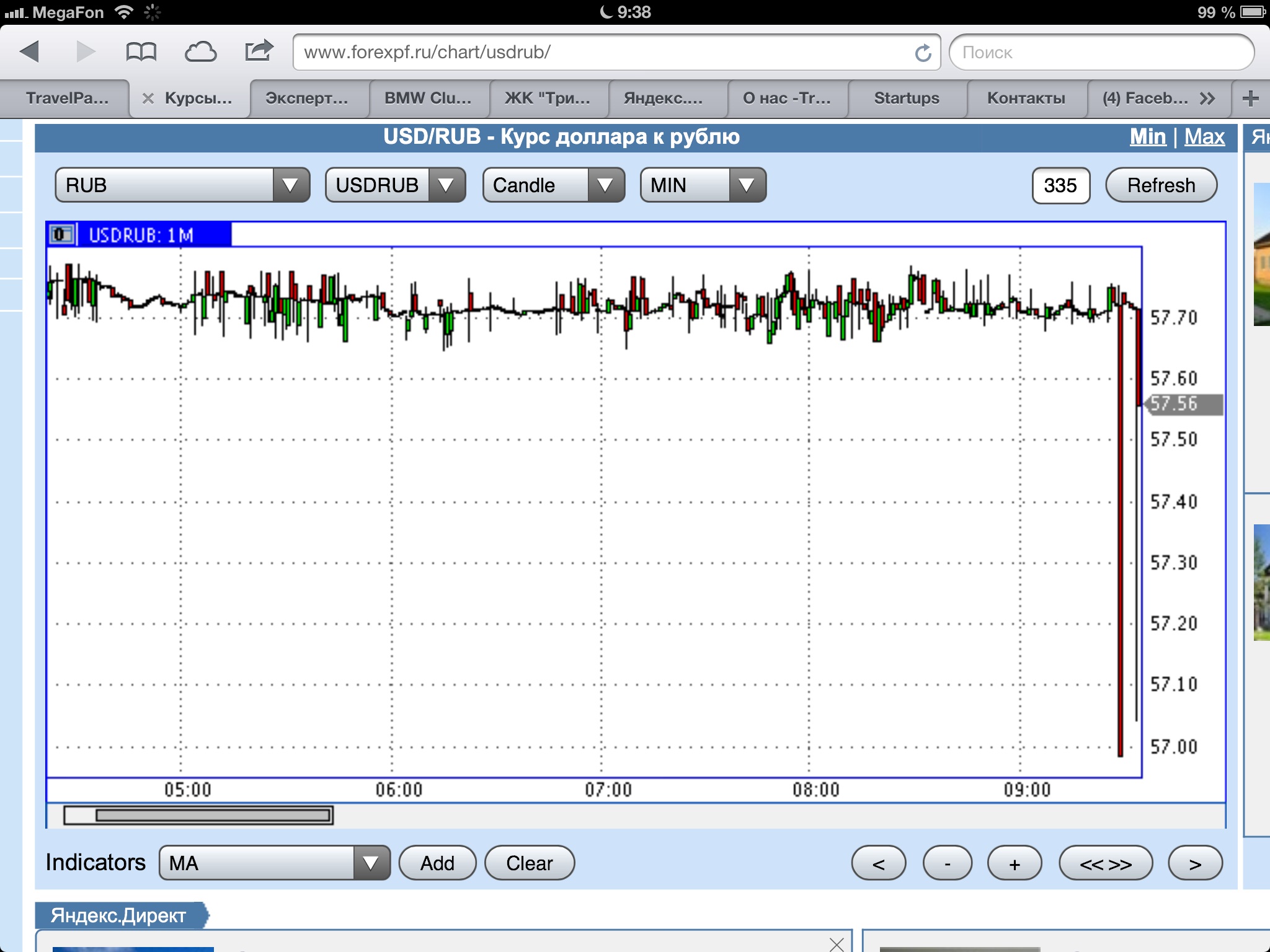Viewport: 1270px width, 952px height.
Task: Tap the battery indicator in status bar
Action: pos(1253,12)
